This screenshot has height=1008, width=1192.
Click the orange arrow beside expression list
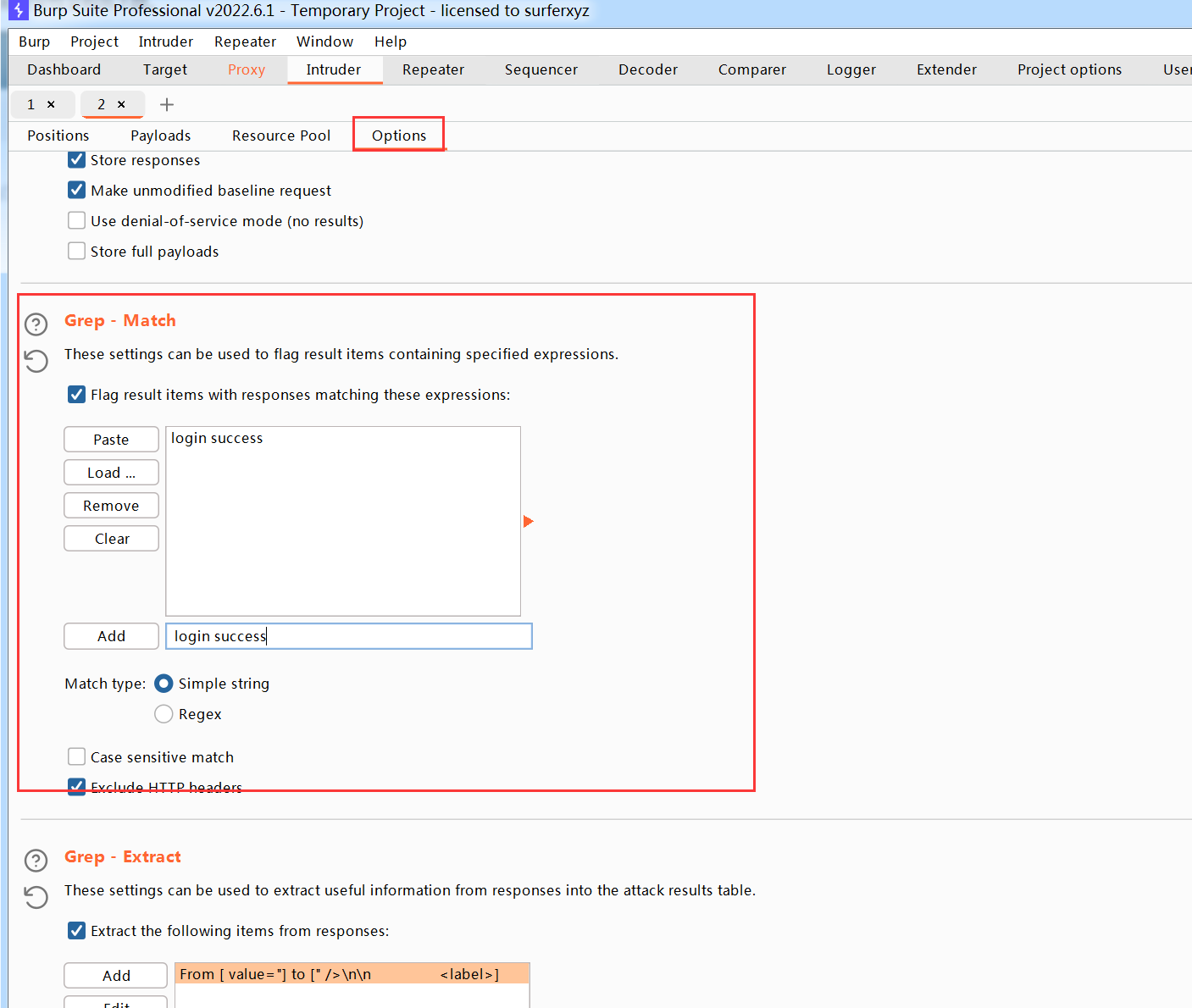[x=528, y=522]
